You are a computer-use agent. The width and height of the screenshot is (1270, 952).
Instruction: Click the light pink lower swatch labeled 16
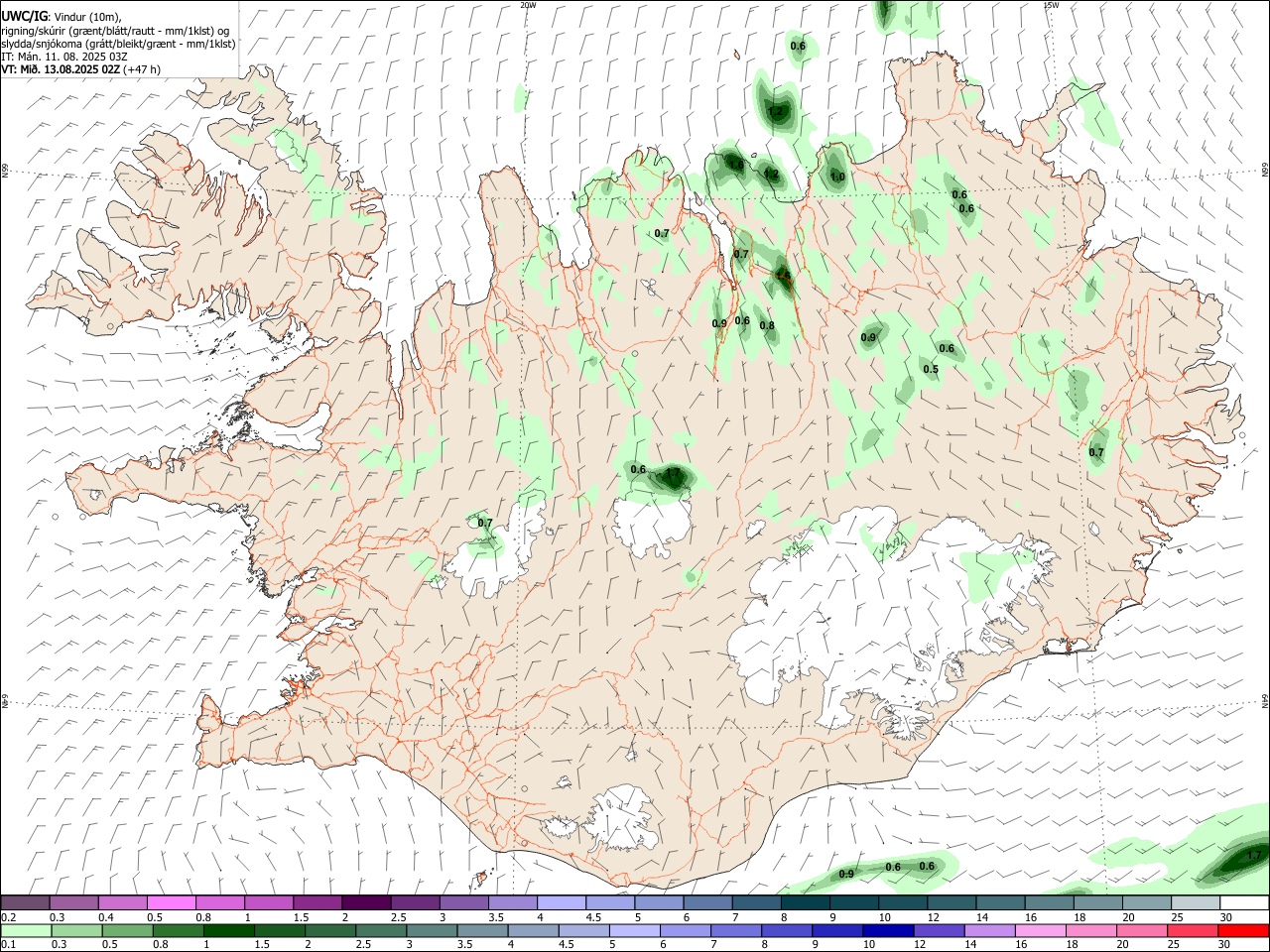1040,930
